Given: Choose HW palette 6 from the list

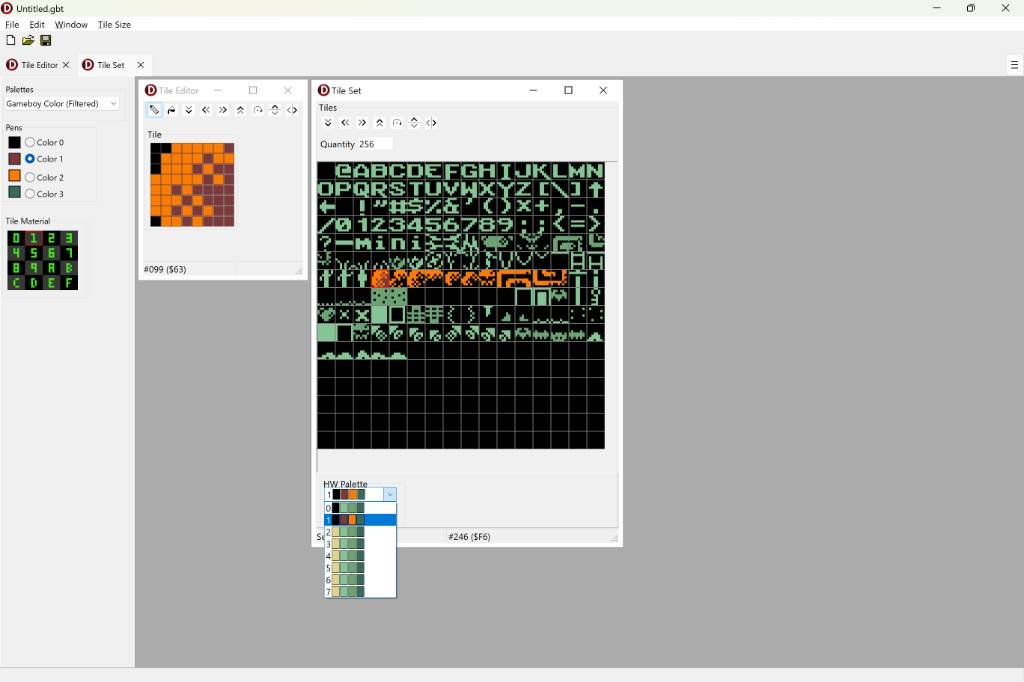Looking at the screenshot, I should point(360,579).
